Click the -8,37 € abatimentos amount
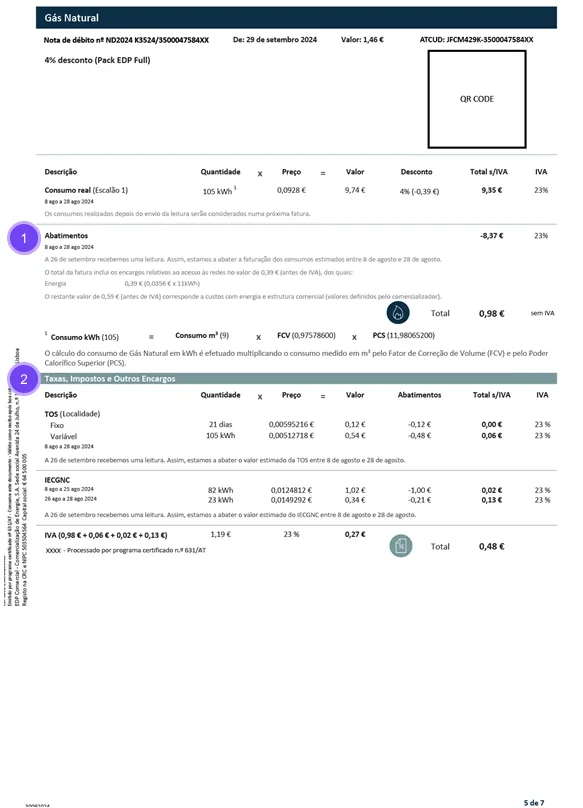Image resolution: width=583 pixels, height=808 pixels. click(492, 235)
